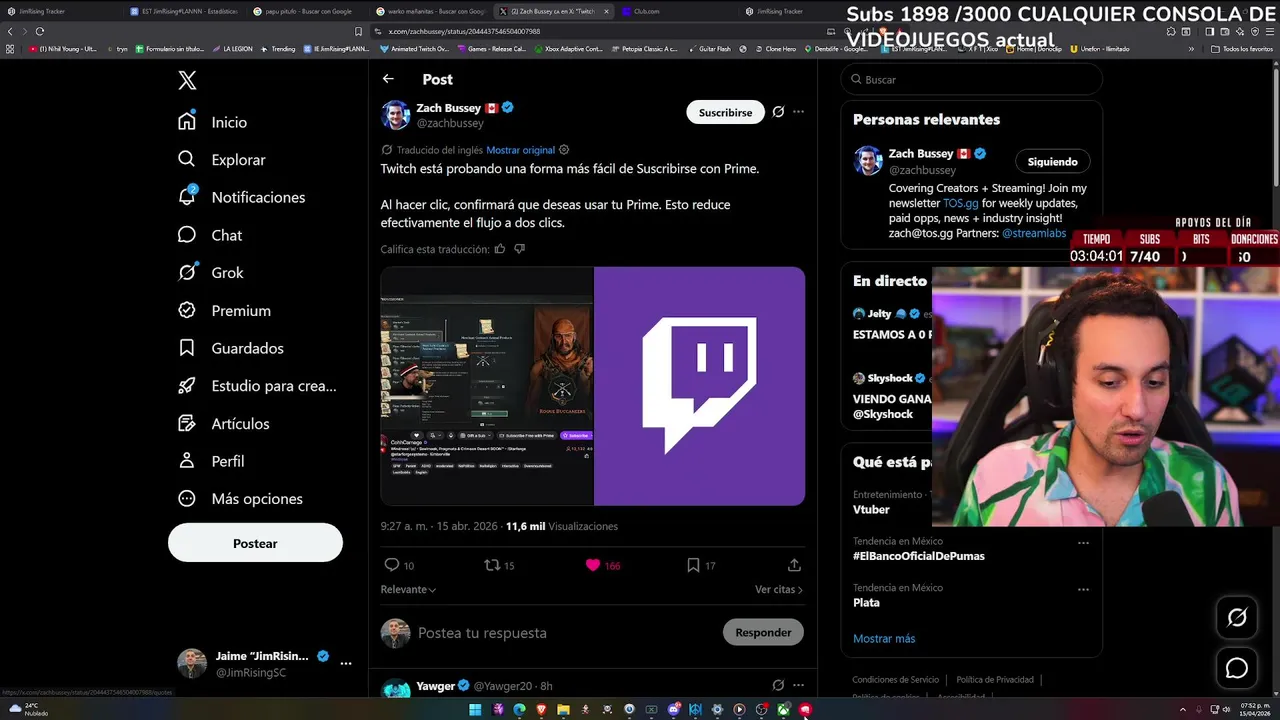Click the Suscribirse button
This screenshot has height=720, width=1280.
[x=725, y=112]
